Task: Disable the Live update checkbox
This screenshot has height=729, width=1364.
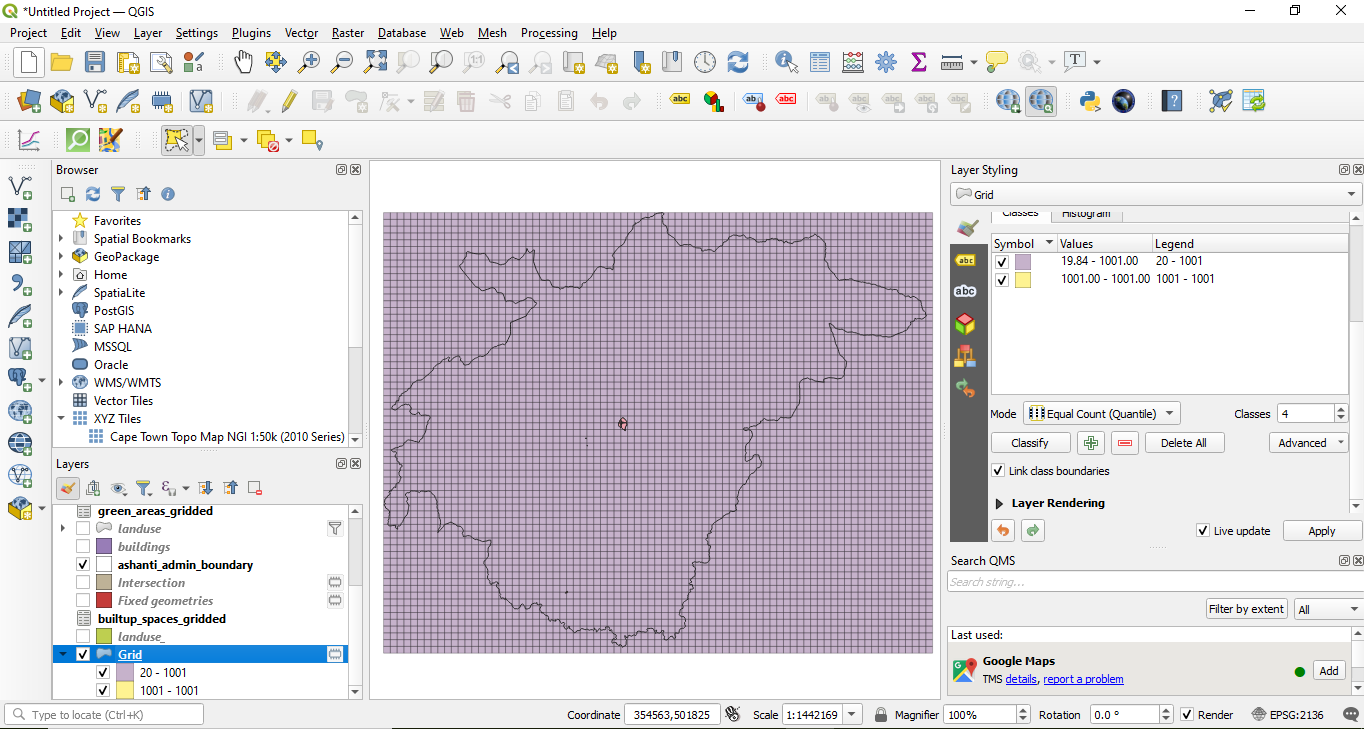Action: coord(1203,531)
